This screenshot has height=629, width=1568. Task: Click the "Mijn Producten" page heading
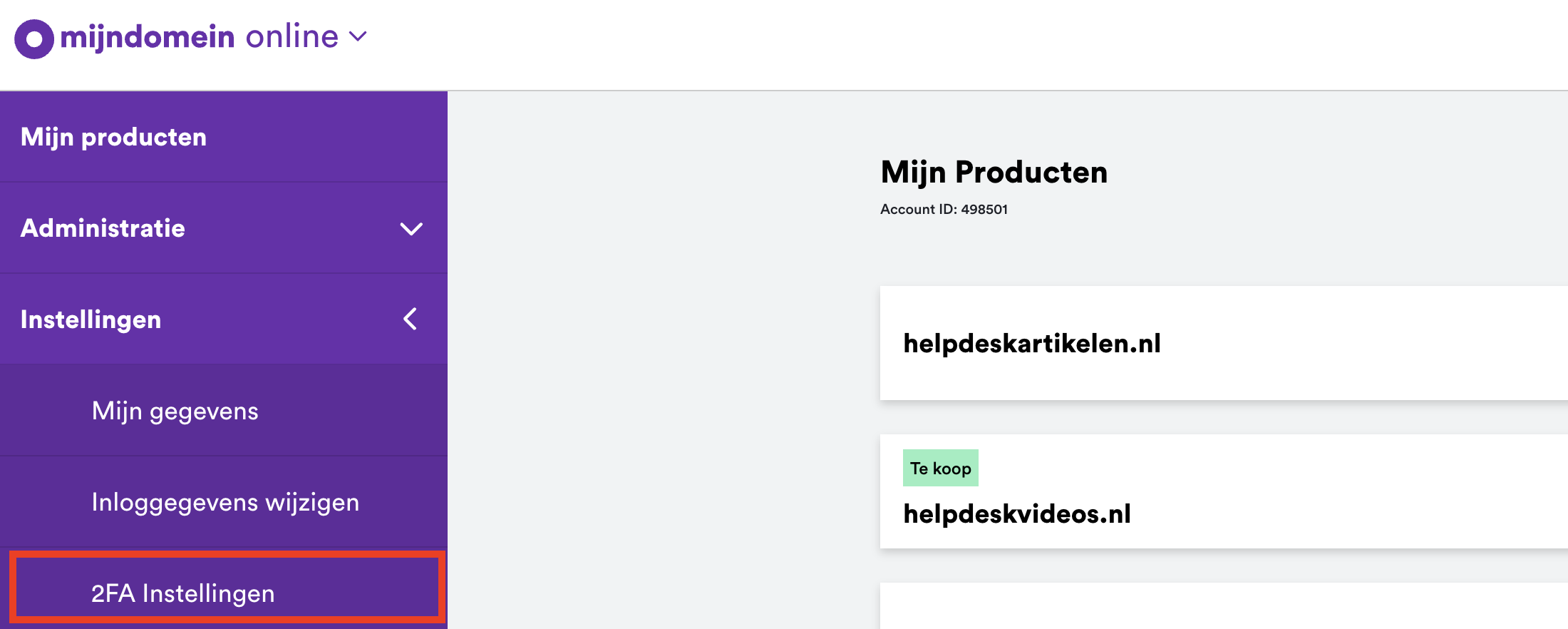[x=994, y=173]
